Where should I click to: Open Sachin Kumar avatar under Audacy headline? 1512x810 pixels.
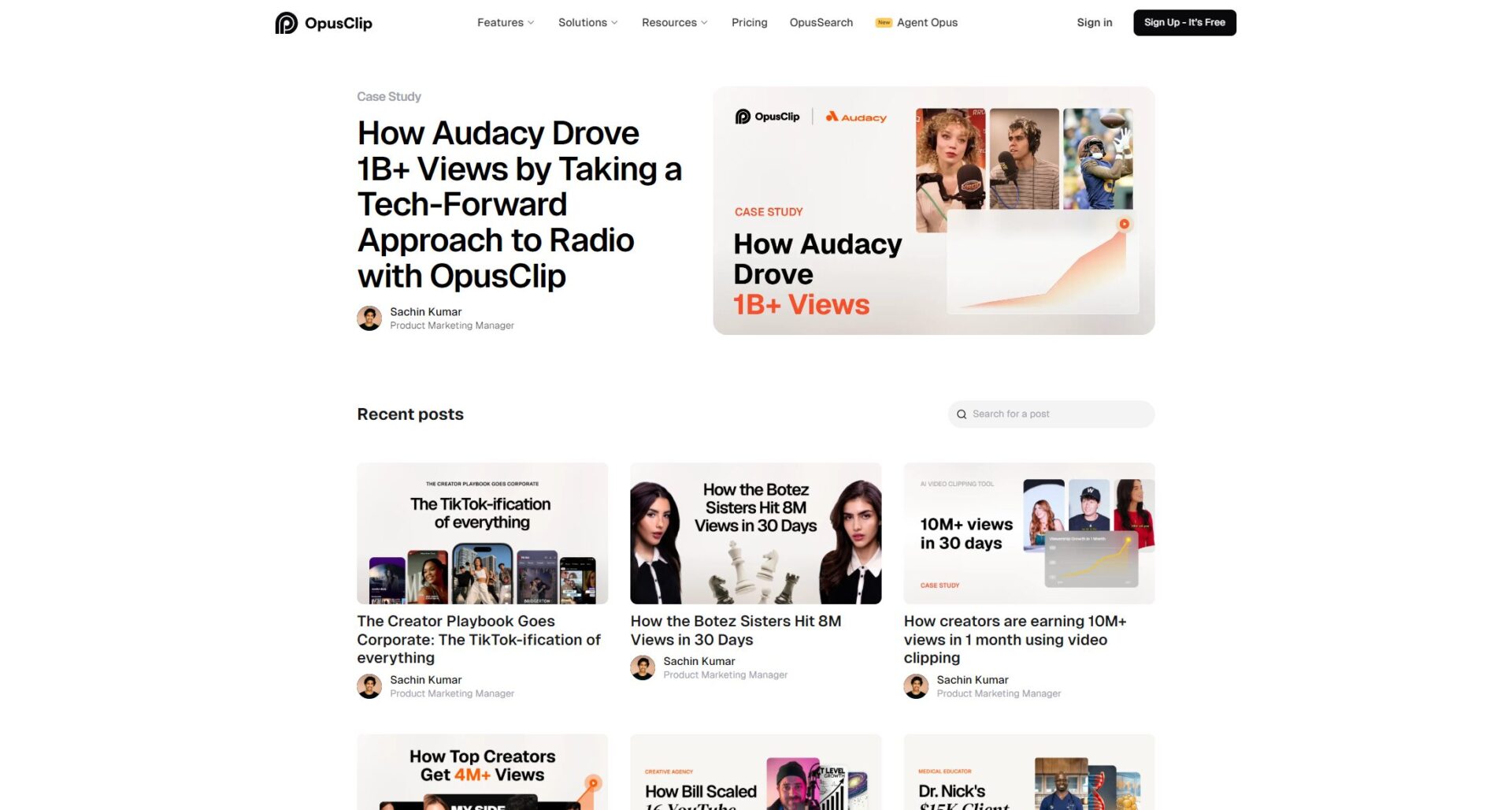[369, 318]
